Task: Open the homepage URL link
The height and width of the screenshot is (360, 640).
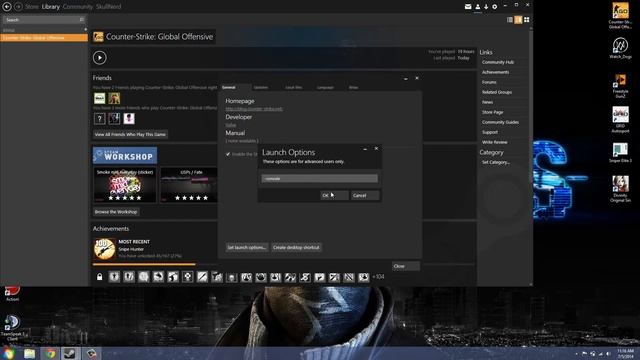Action: (254, 109)
